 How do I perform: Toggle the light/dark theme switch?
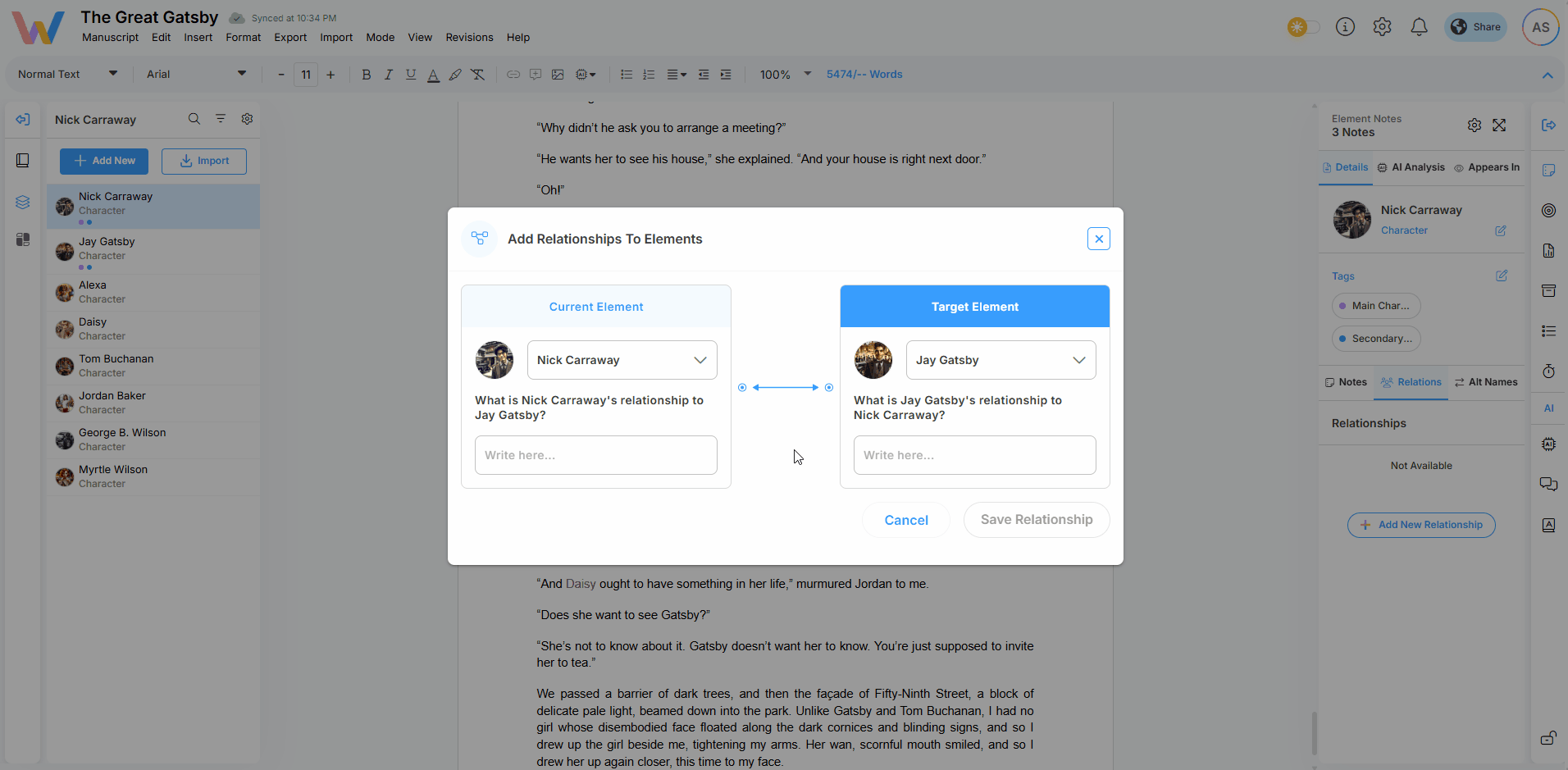[1303, 27]
